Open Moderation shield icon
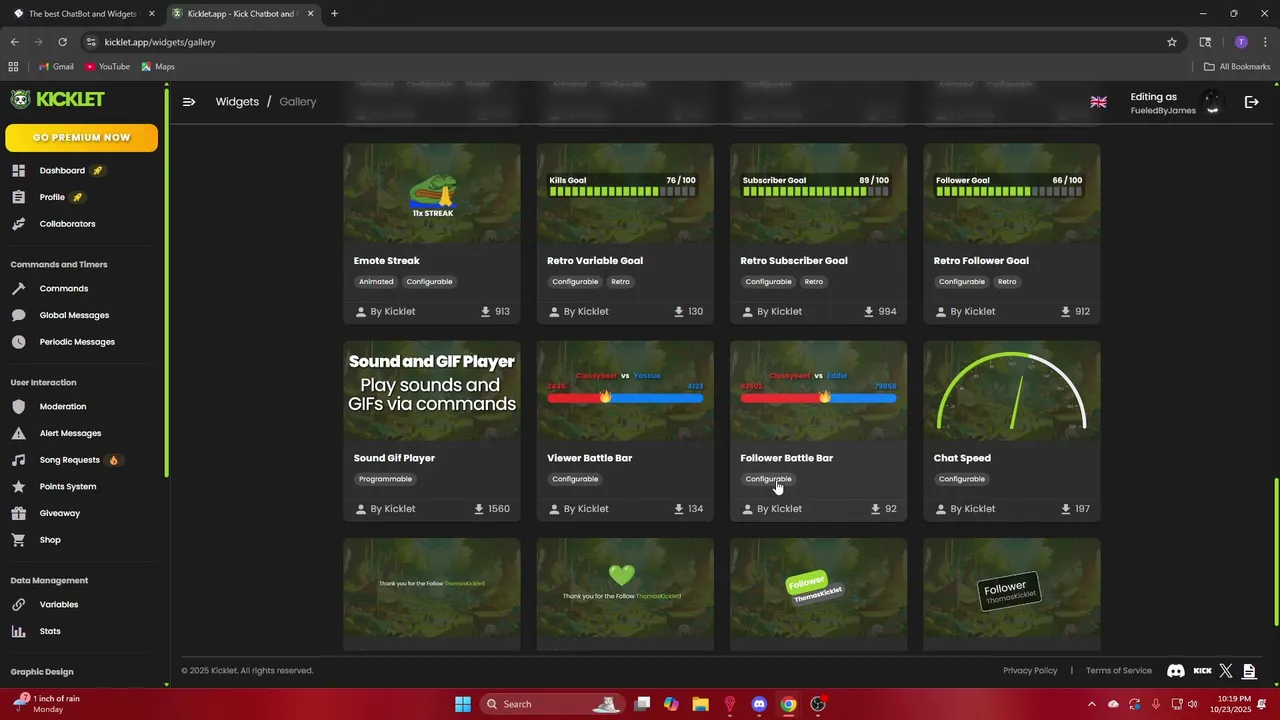Image resolution: width=1280 pixels, height=720 pixels. (x=18, y=407)
